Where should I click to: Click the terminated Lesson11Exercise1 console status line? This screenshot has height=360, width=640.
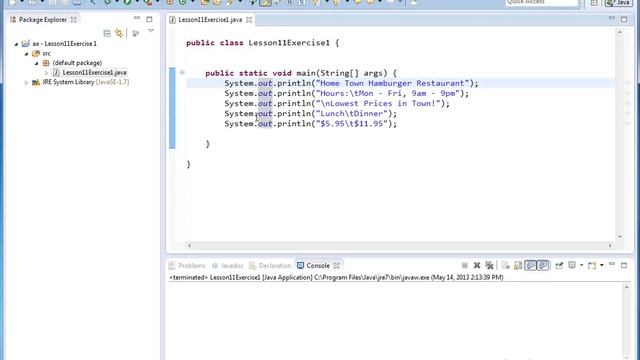coord(336,278)
